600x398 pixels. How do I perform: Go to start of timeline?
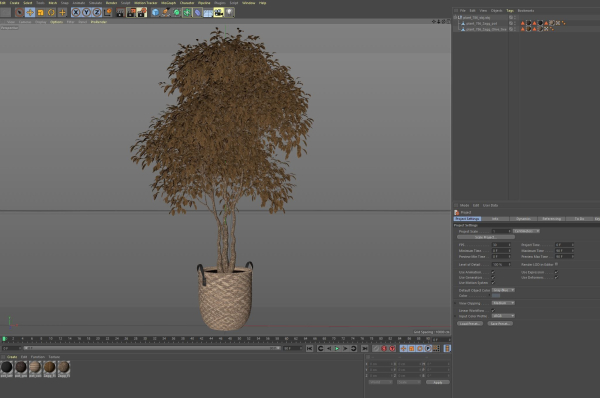[x=309, y=348]
